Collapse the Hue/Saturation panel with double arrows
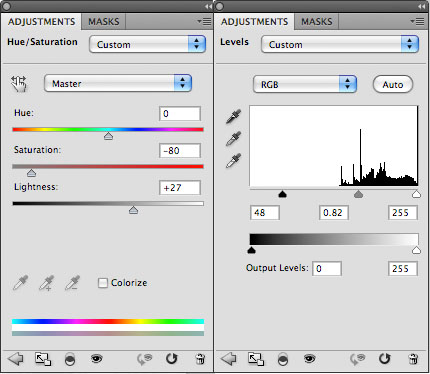 pos(208,6)
